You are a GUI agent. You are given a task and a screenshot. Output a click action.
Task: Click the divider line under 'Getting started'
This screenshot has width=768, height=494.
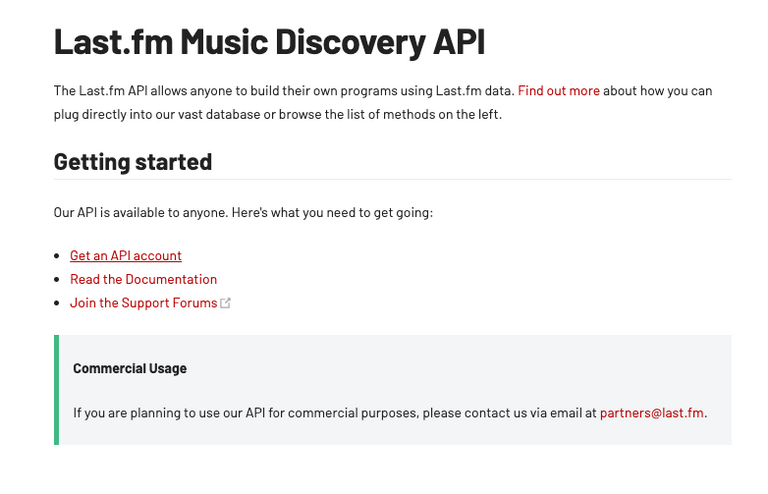[392, 179]
